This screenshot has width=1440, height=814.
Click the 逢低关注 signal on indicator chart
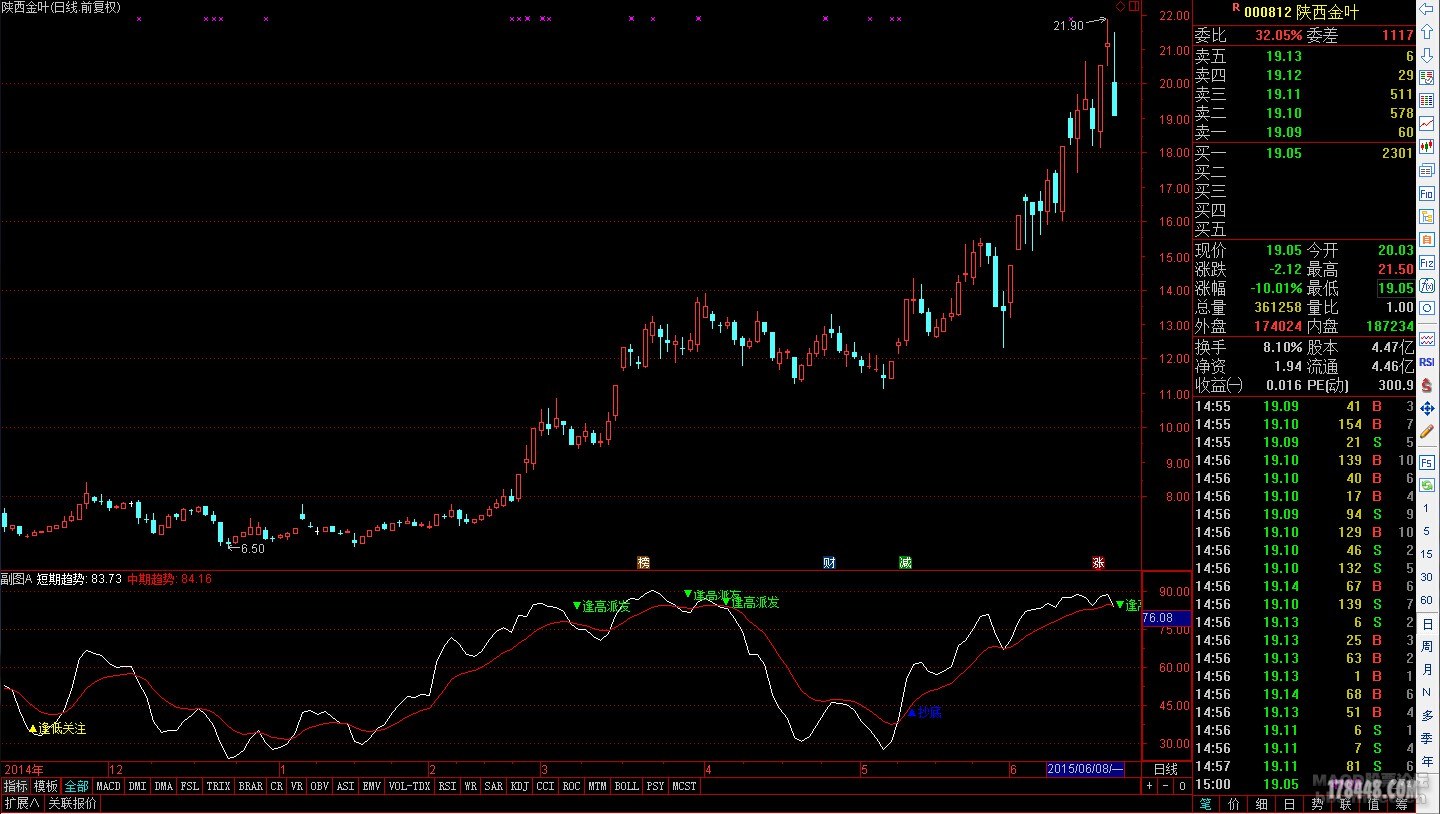click(57, 728)
